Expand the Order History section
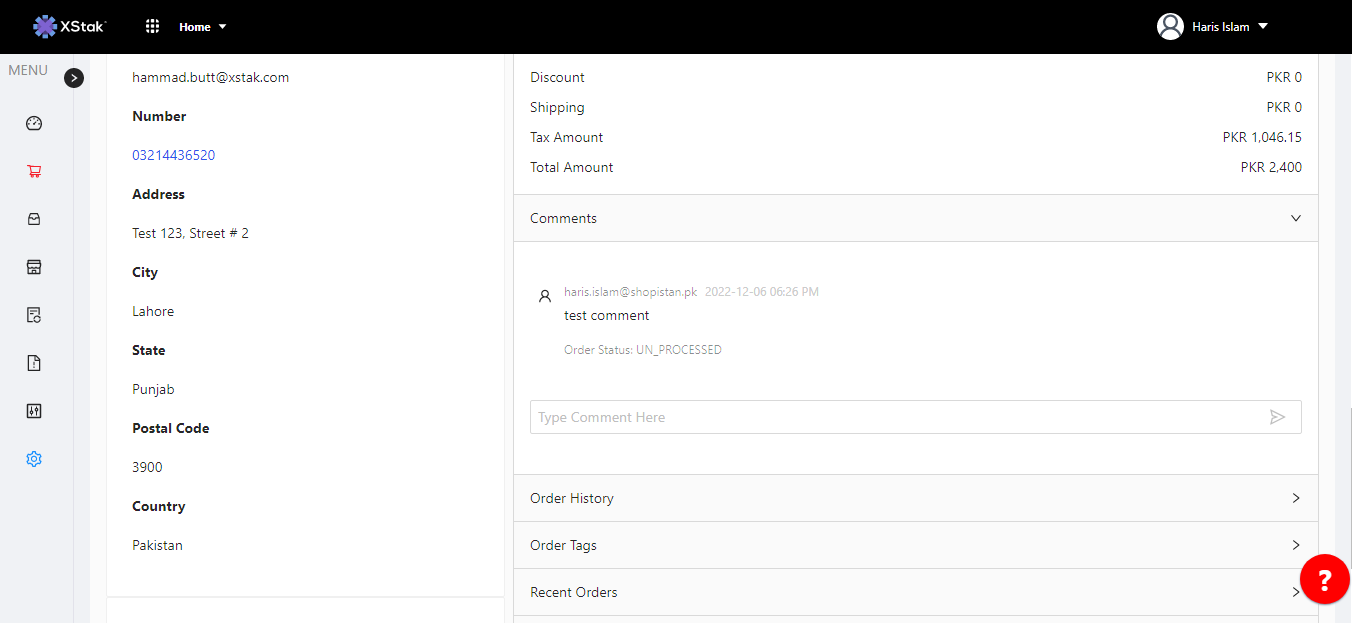Screen dimensions: 1352x623 [1295, 498]
